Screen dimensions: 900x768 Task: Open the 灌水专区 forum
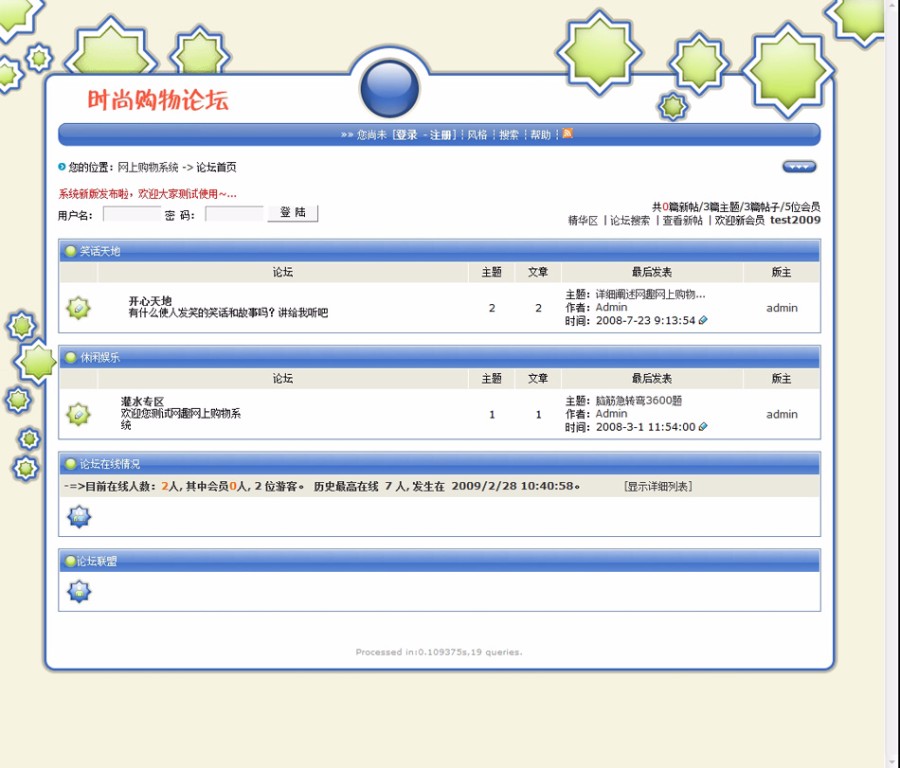click(x=142, y=401)
